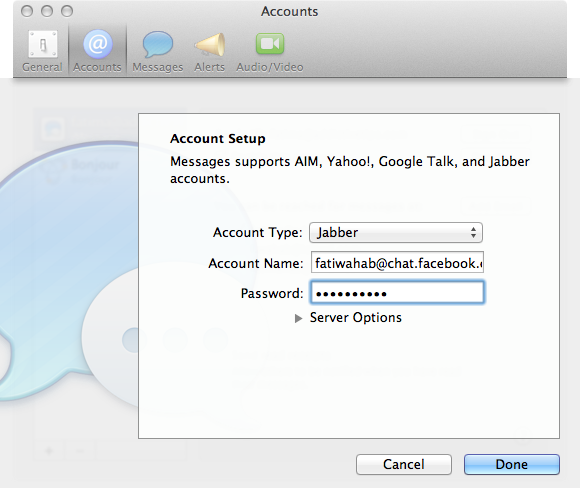This screenshot has width=580, height=488.
Task: Open the Account Type dropdown showing Jabber
Action: 396,233
